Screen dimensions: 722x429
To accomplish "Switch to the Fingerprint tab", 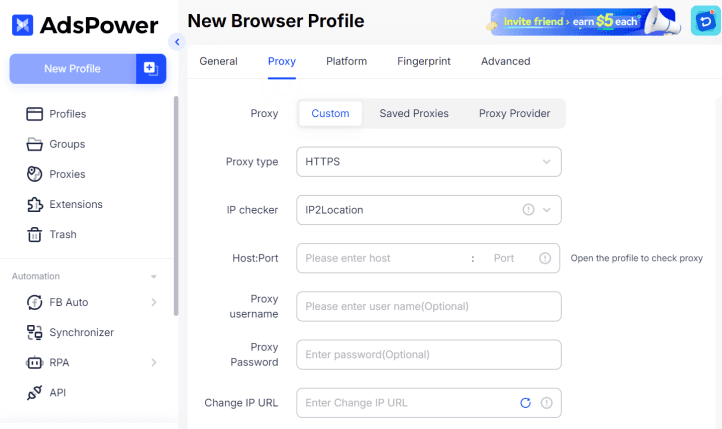I will 424,61.
